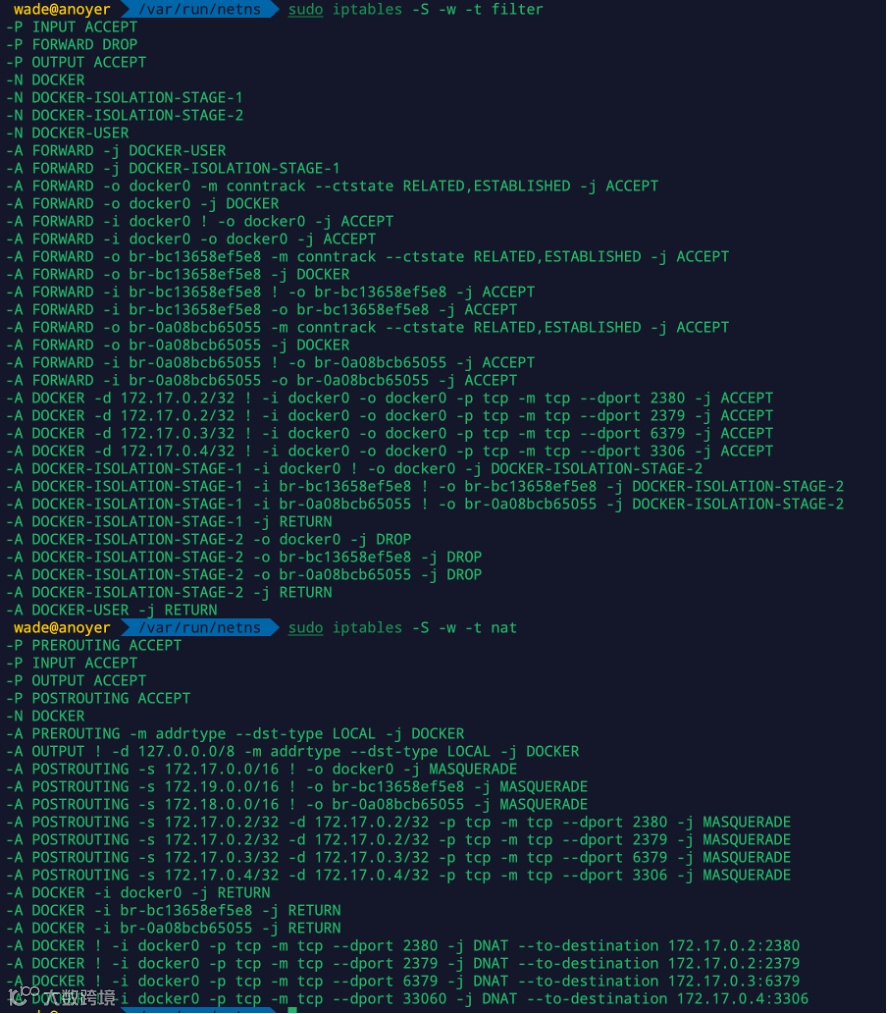Image resolution: width=887 pixels, height=1014 pixels.
Task: Click PREROUTING addrtype LOCAL -j DOCKER rule
Action: [x=235, y=734]
